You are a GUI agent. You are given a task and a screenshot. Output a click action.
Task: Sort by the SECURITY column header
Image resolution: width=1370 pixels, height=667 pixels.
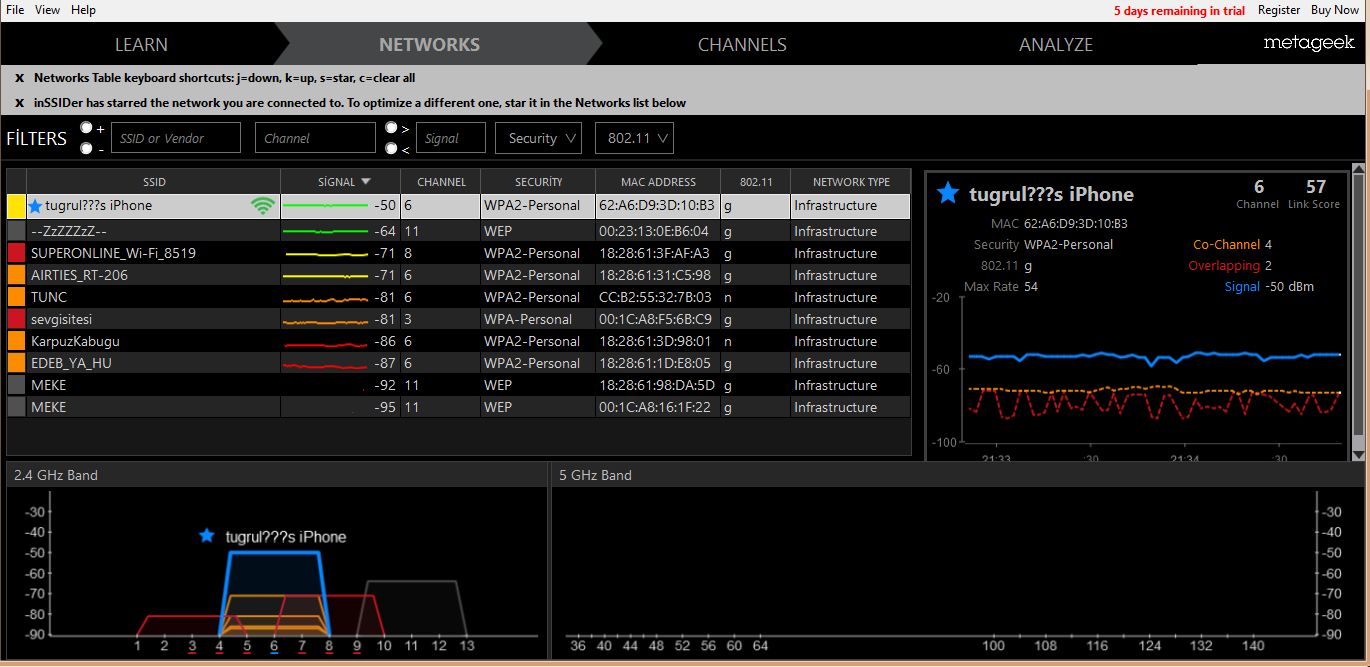click(538, 182)
